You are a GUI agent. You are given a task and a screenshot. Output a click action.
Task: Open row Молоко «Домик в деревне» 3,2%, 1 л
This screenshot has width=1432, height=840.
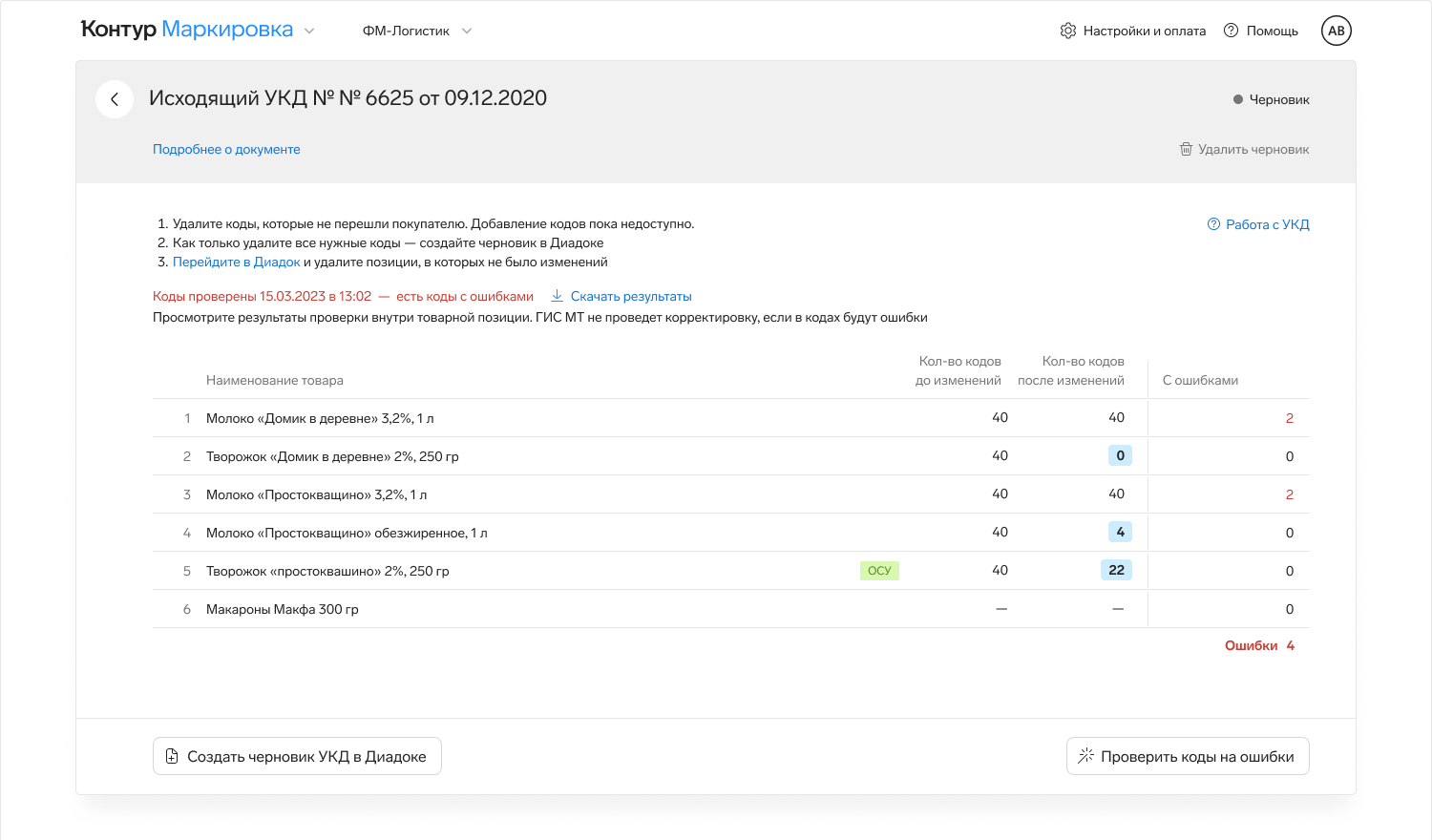pos(731,418)
